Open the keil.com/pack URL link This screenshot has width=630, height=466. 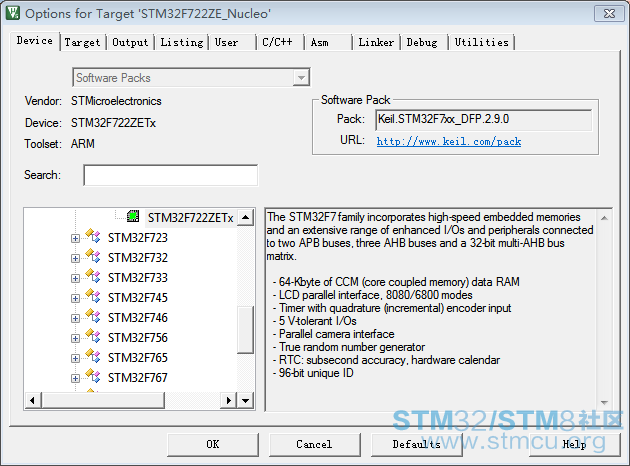coord(449,141)
